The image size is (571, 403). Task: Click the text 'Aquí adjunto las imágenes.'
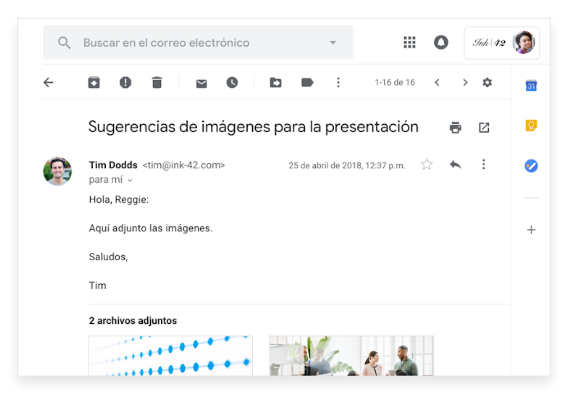[151, 228]
